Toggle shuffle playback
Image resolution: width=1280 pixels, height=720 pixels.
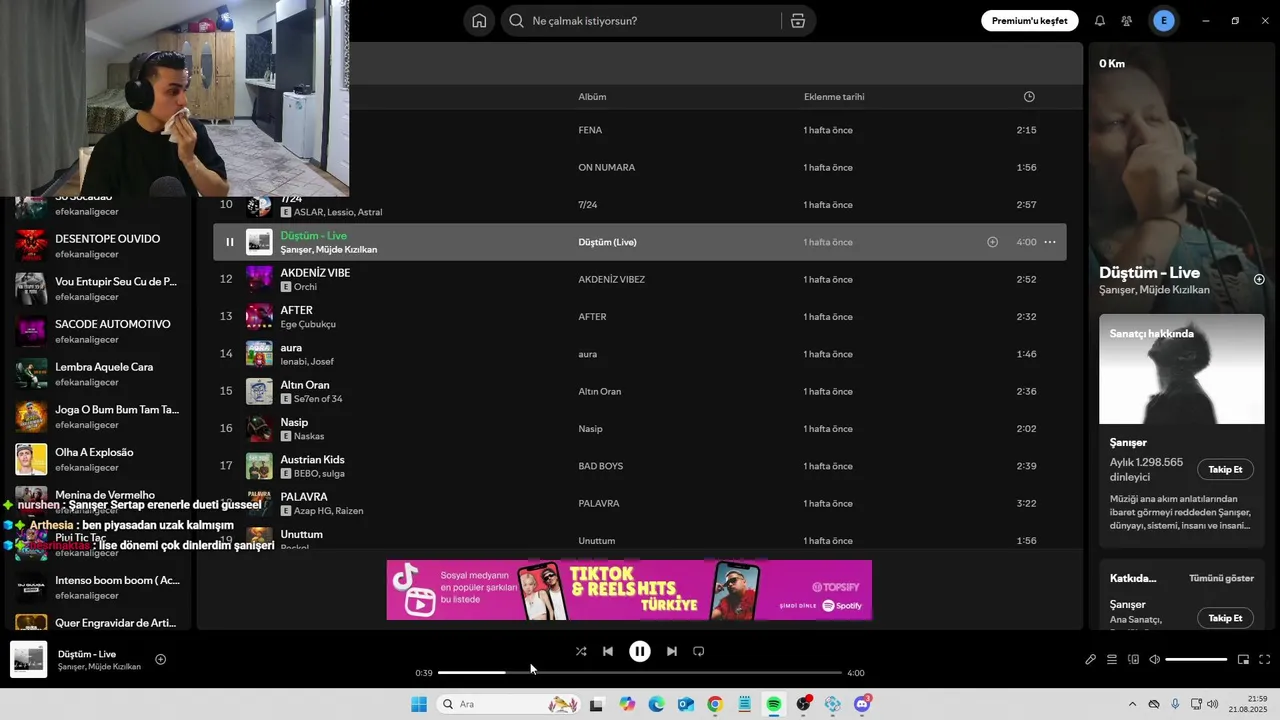coord(581,651)
